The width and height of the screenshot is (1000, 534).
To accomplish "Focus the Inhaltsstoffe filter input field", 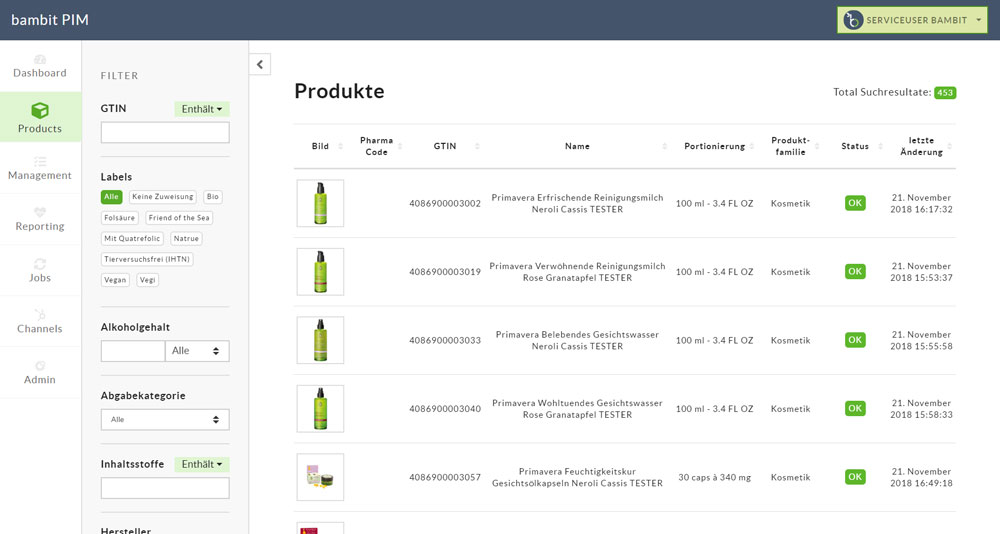I will [165, 488].
